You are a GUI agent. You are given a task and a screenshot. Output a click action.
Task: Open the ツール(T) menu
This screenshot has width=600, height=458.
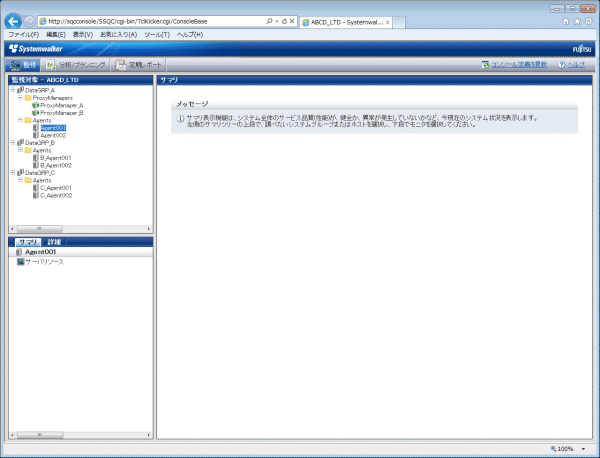pos(157,34)
